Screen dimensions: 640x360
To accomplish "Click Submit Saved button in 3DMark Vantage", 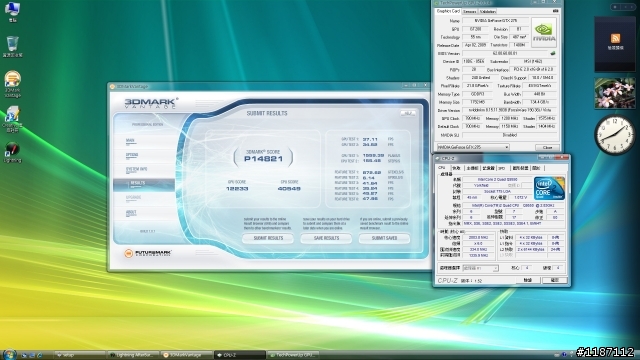I will click(x=384, y=238).
